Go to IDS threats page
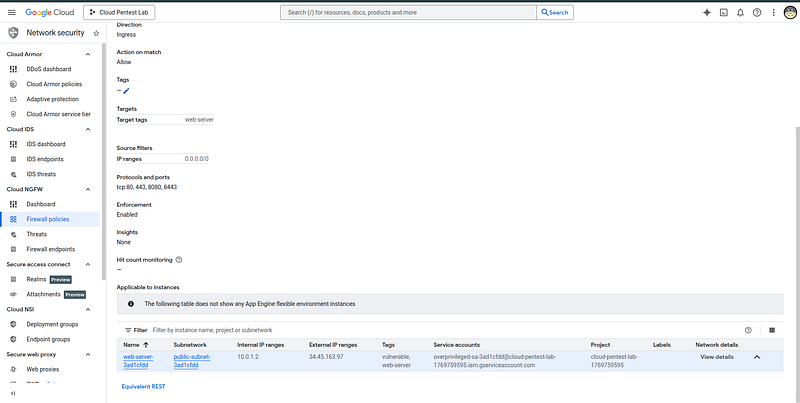The height and width of the screenshot is (403, 800). 41,174
